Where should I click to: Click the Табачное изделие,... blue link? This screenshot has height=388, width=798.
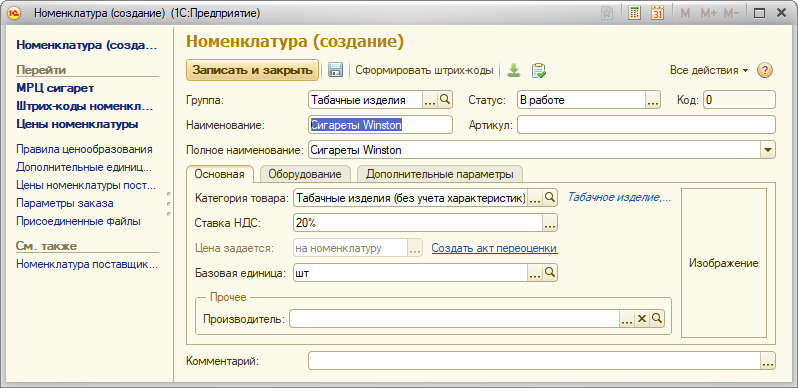coord(619,198)
